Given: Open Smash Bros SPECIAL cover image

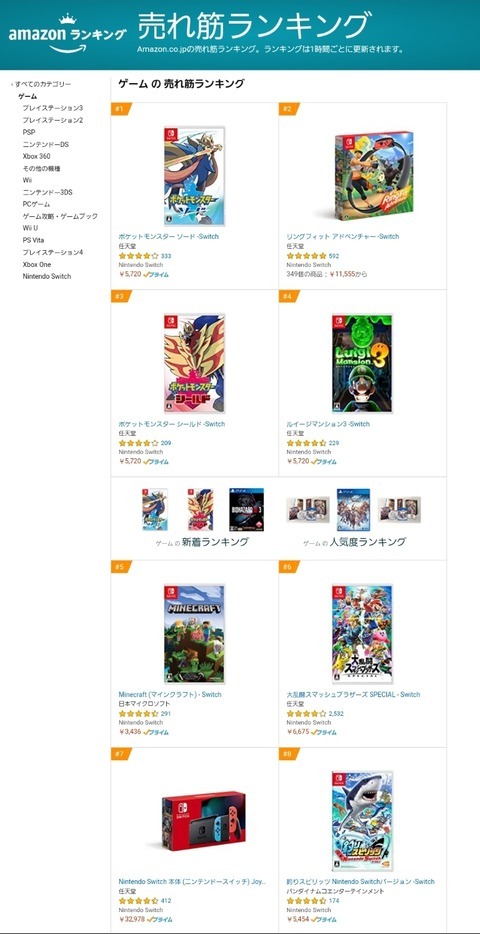Looking at the screenshot, I should click(362, 634).
